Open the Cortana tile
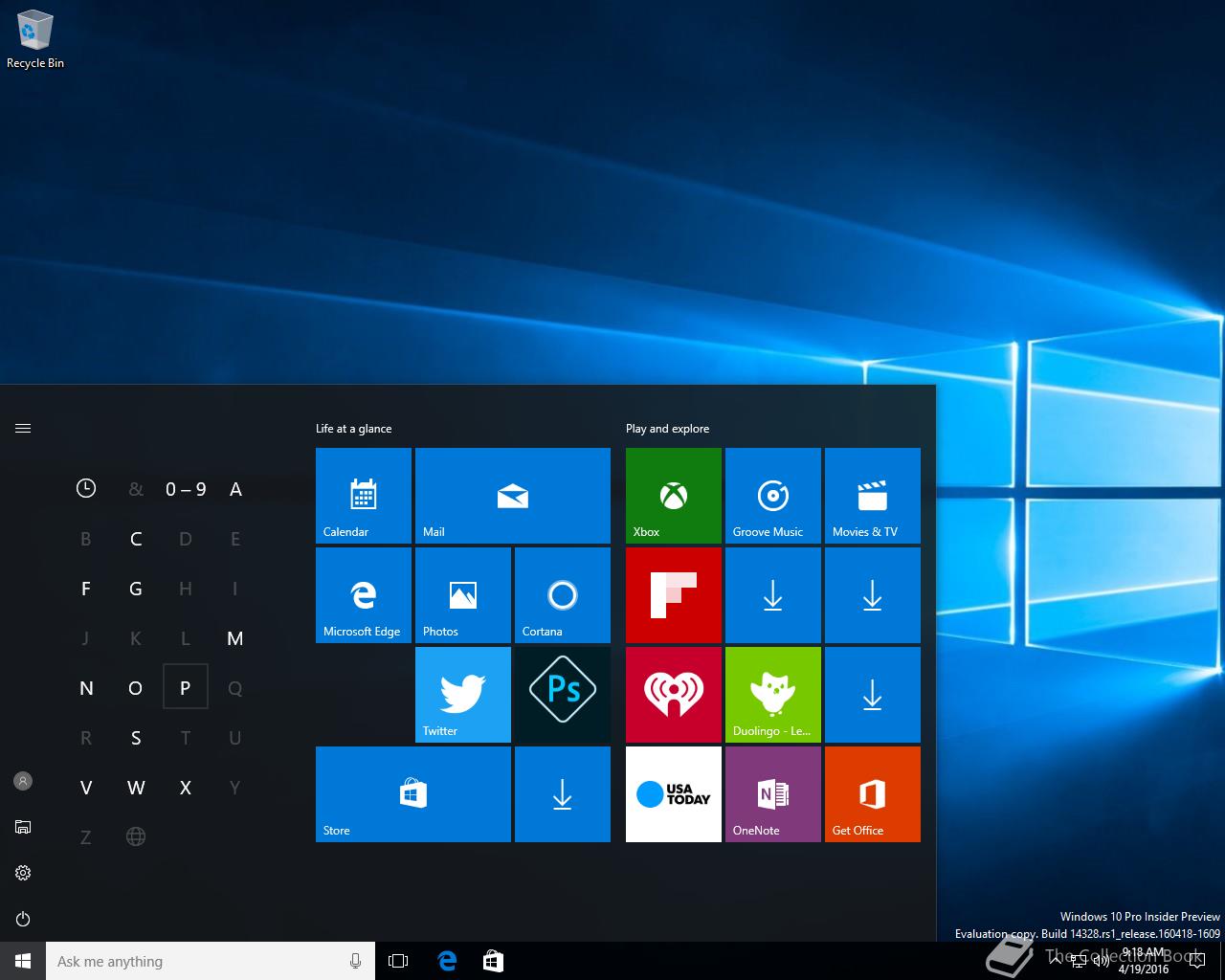The image size is (1225, 980). click(x=563, y=595)
